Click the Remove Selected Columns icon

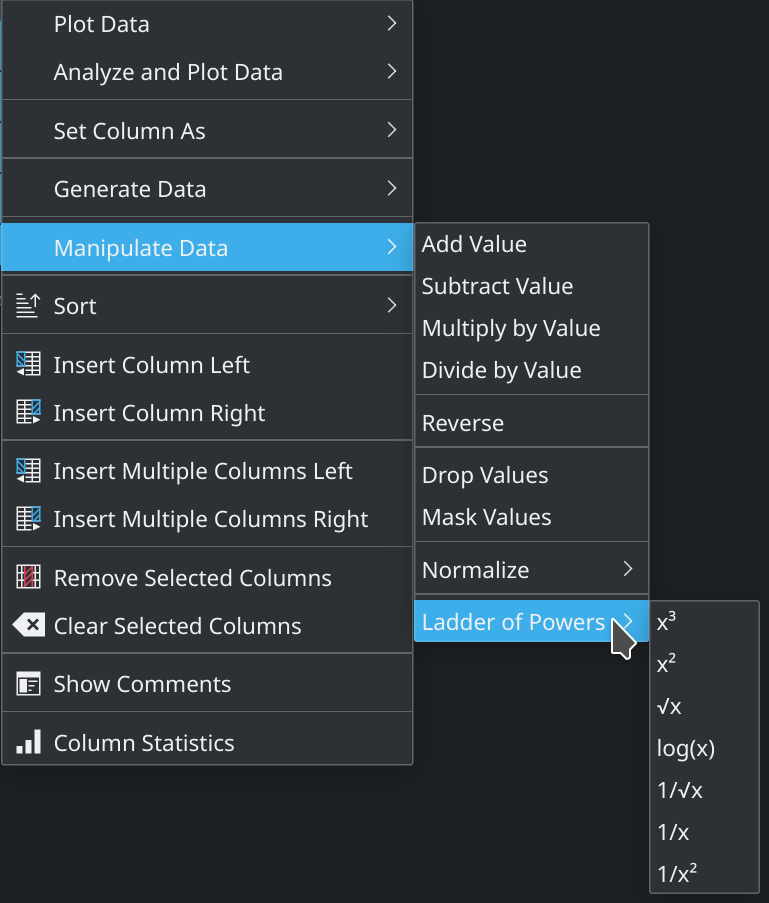[28, 578]
